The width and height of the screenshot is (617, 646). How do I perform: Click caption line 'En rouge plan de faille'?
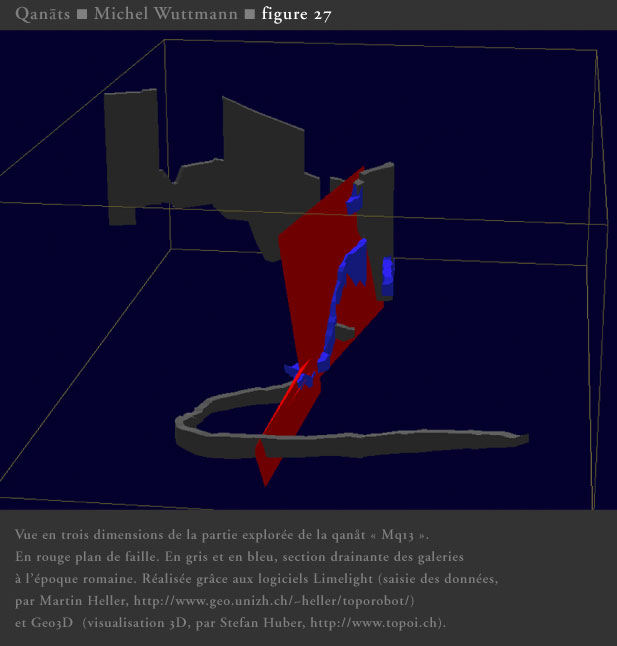click(239, 557)
